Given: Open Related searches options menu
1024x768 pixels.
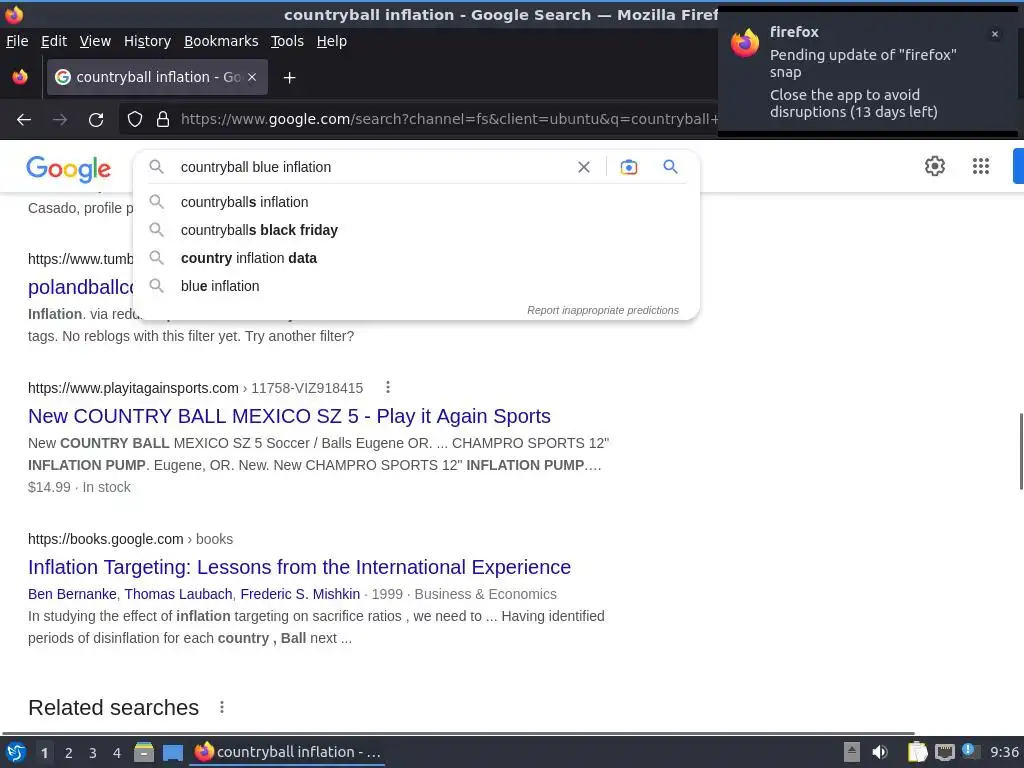Looking at the screenshot, I should 222,707.
